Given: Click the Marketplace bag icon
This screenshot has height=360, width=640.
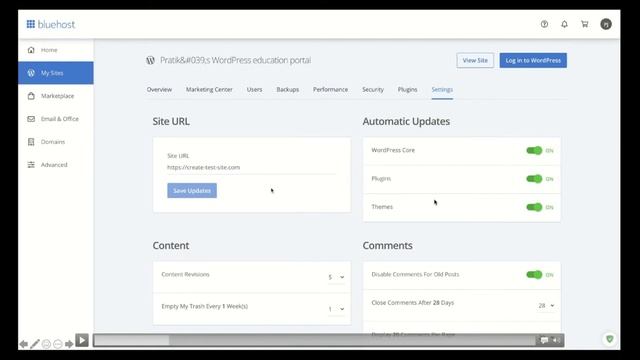Looking at the screenshot, I should [31, 96].
